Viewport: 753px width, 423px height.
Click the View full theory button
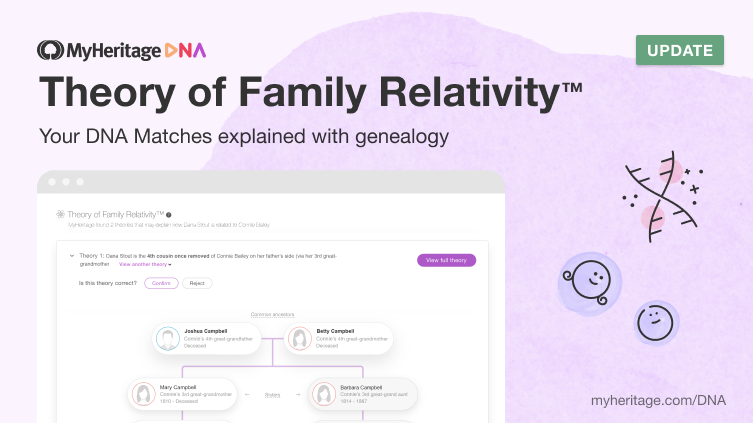coord(446,260)
